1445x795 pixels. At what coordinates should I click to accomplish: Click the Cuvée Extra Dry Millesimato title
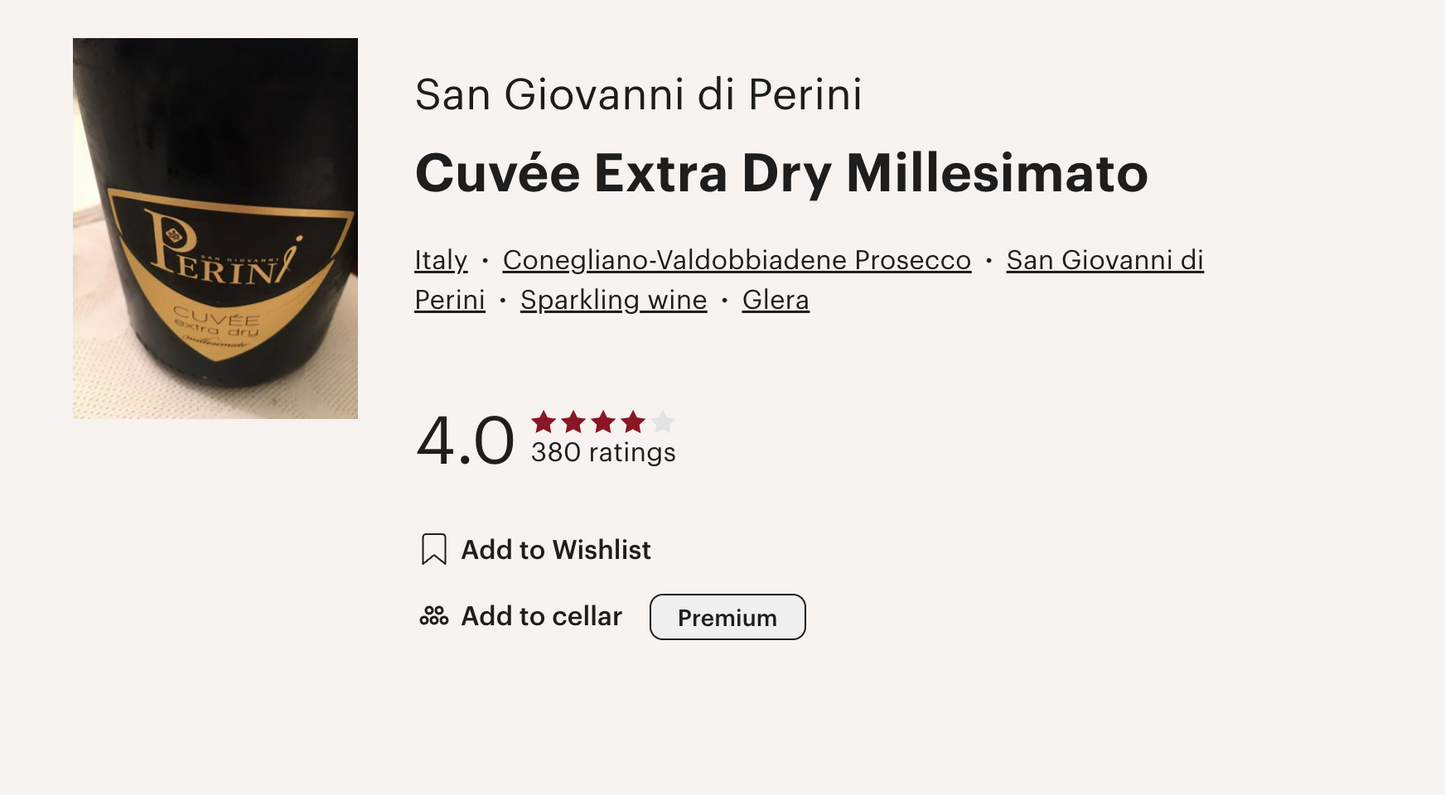click(x=781, y=173)
